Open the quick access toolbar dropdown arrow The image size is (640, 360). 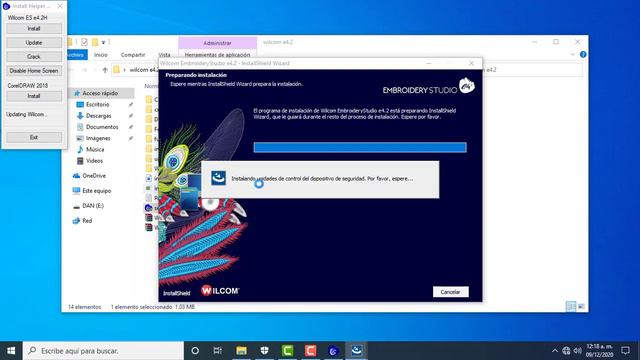click(x=103, y=42)
